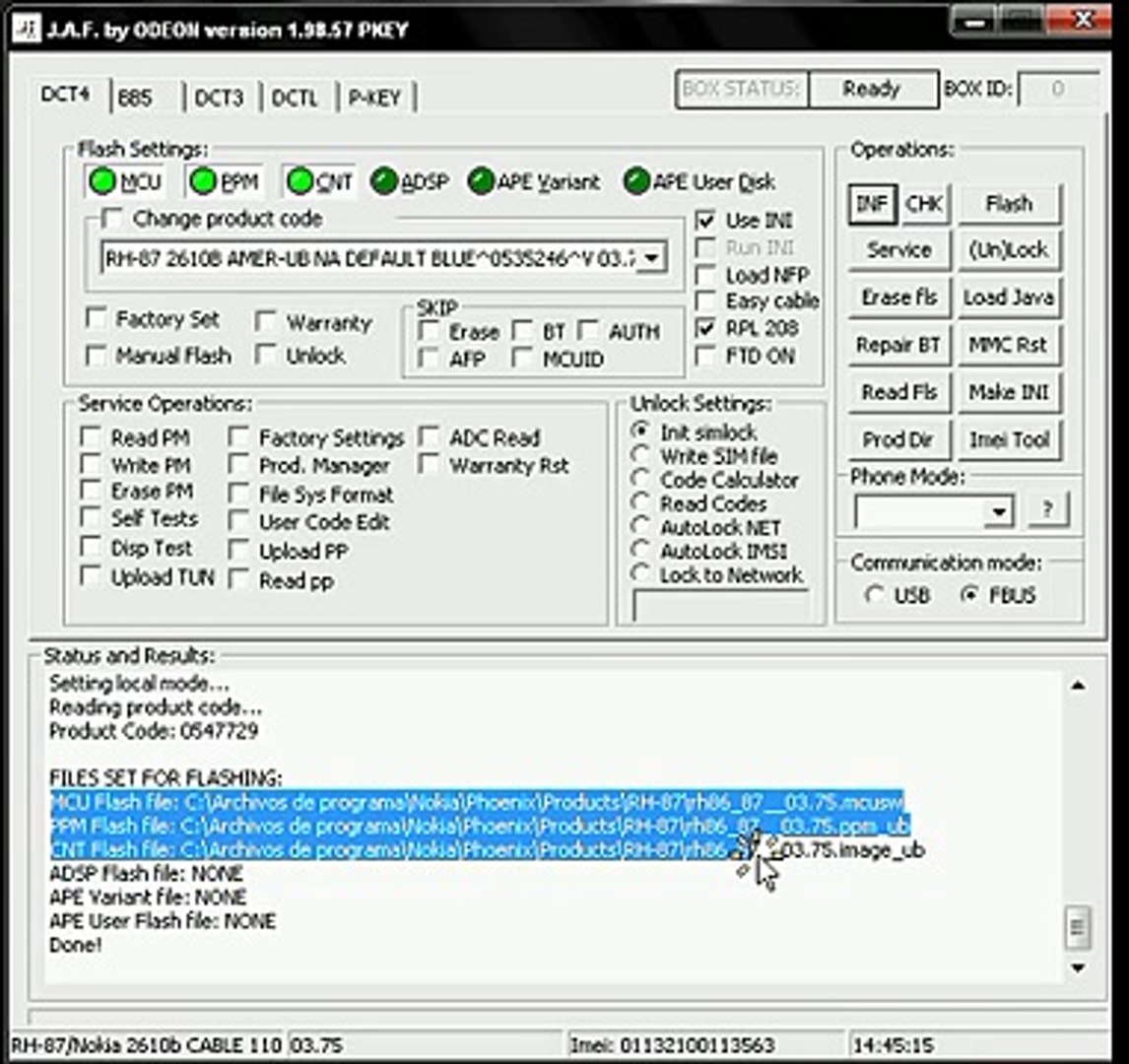
Task: Click the (Un)Lock button
Action: (1009, 250)
